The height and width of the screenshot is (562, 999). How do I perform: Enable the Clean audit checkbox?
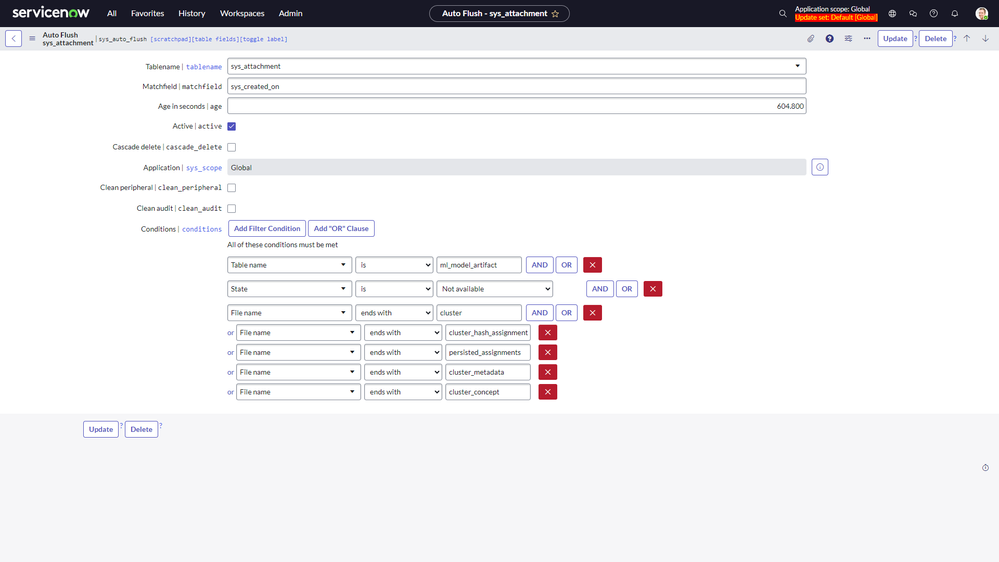coord(231,208)
